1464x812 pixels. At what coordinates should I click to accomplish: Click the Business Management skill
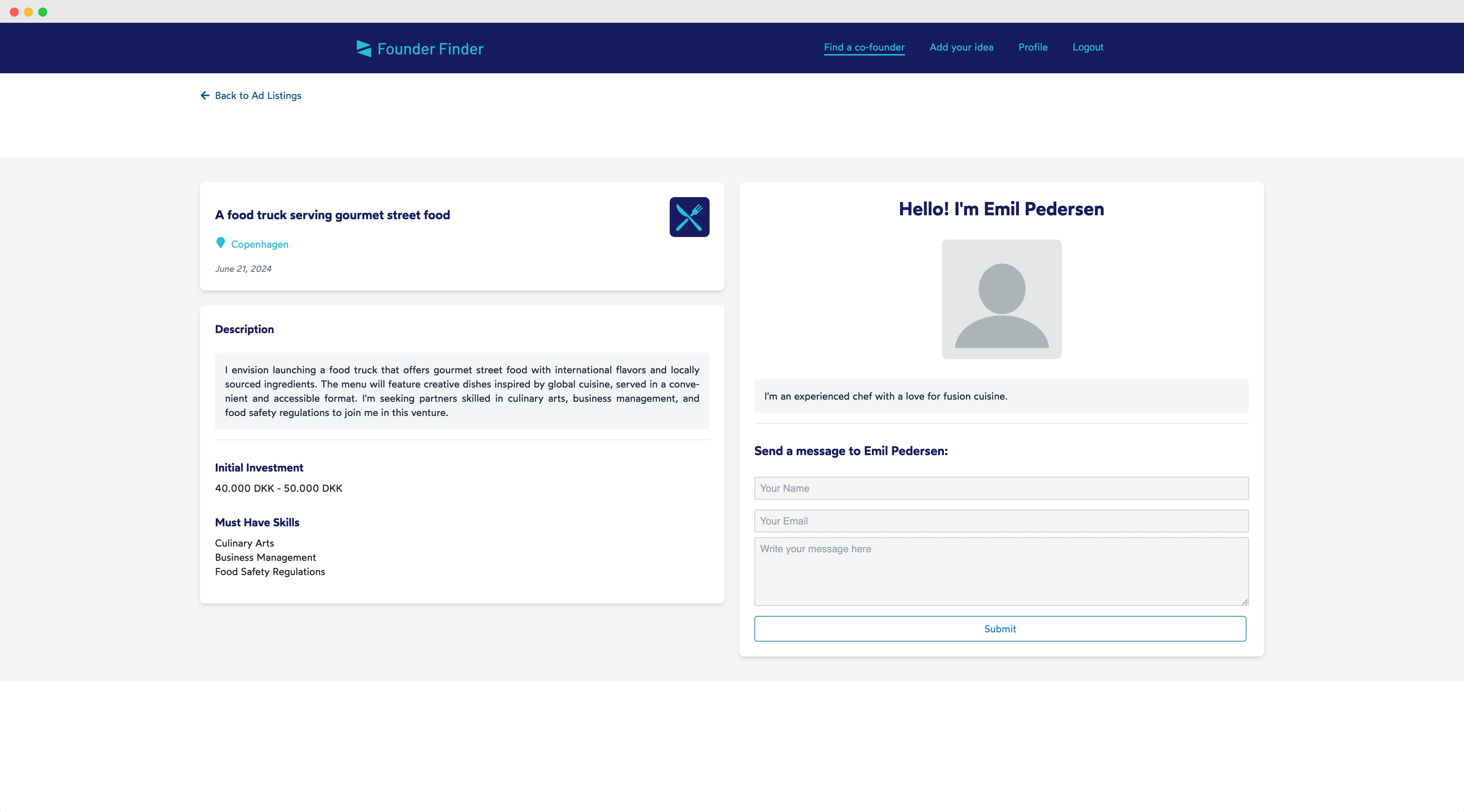(265, 558)
